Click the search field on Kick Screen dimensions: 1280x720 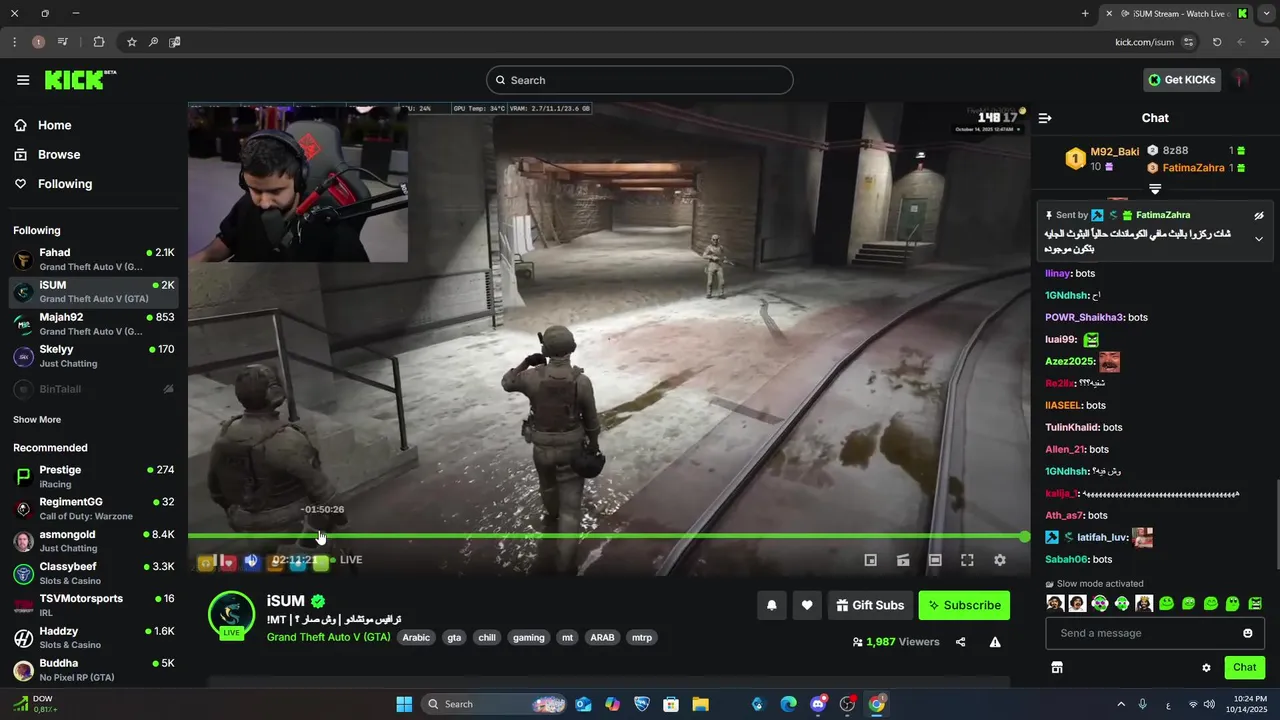640,80
